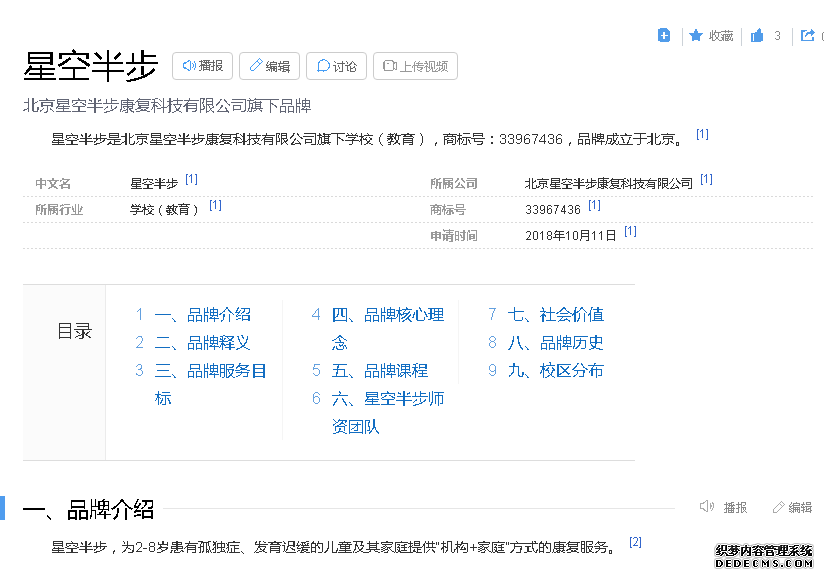Click the 所属行业 field label

(59, 210)
